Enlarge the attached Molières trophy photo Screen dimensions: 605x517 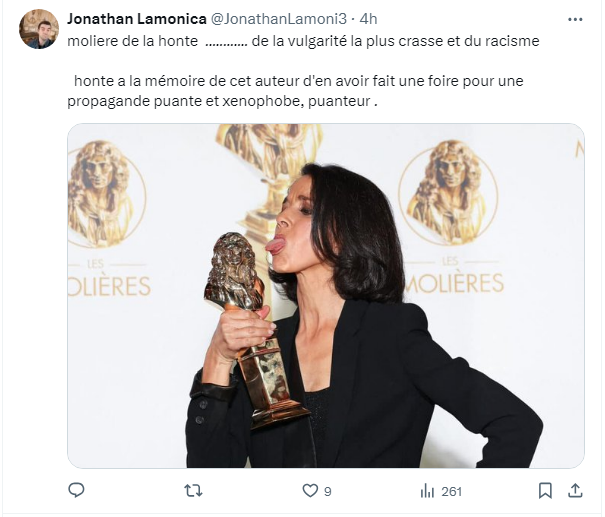click(x=326, y=296)
